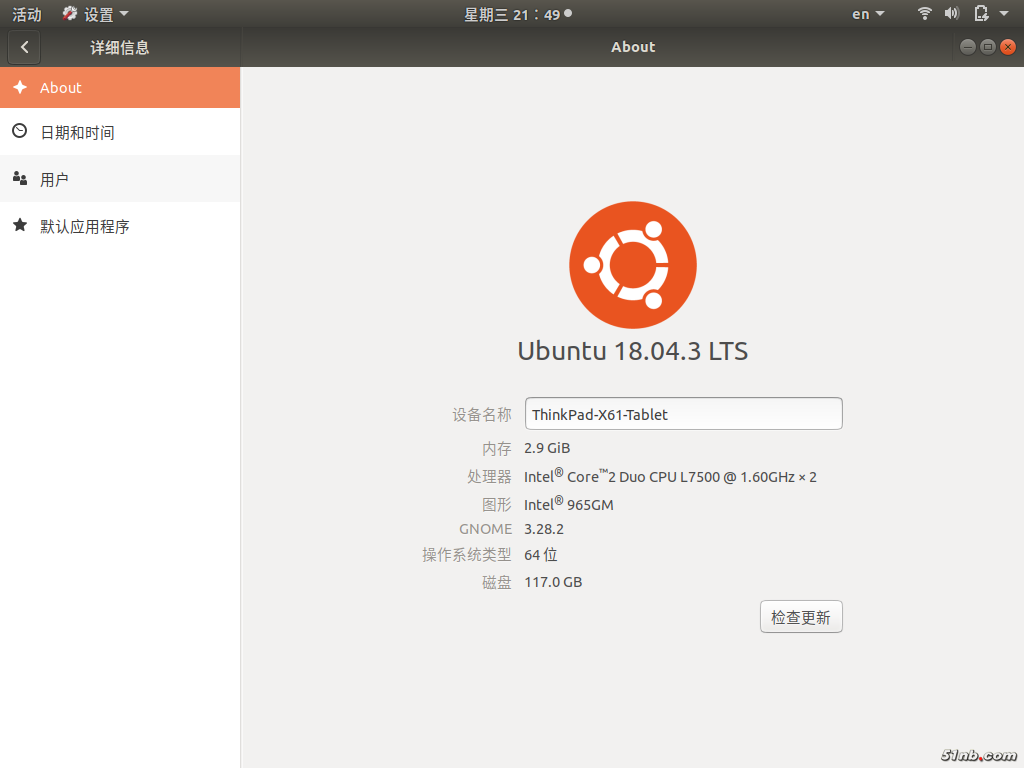Open the en input source dropdown
Image resolution: width=1024 pixels, height=768 pixels.
point(867,14)
